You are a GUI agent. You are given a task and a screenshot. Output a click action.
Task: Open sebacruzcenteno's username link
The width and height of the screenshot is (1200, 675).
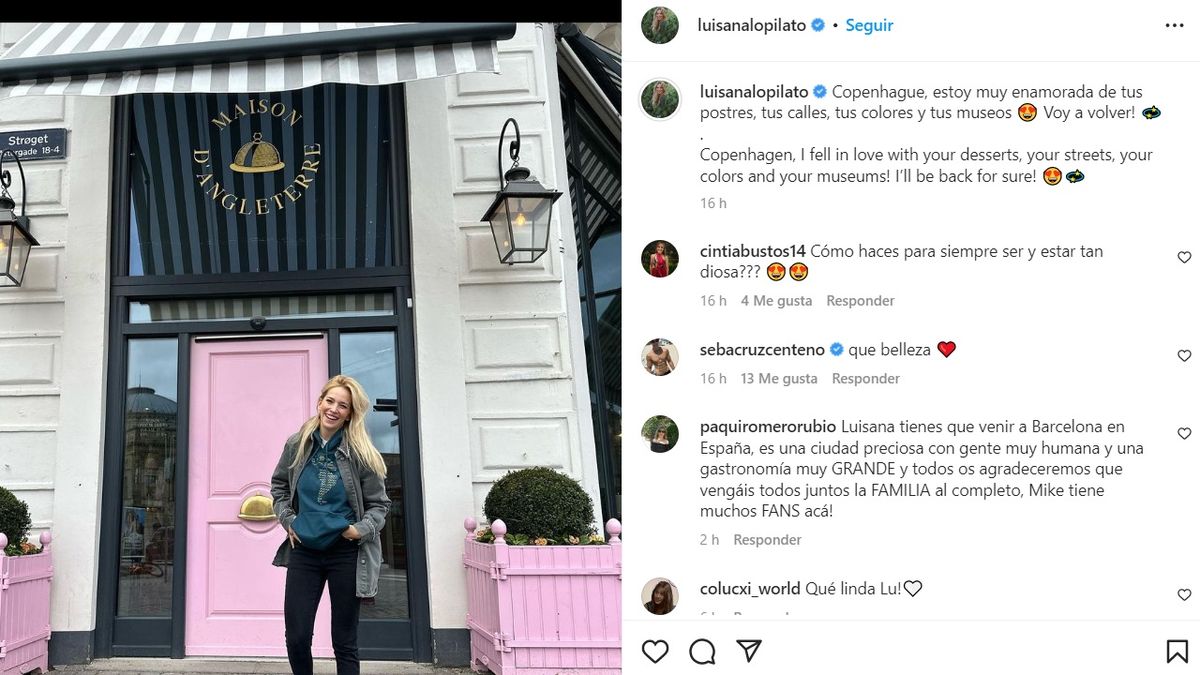point(762,350)
